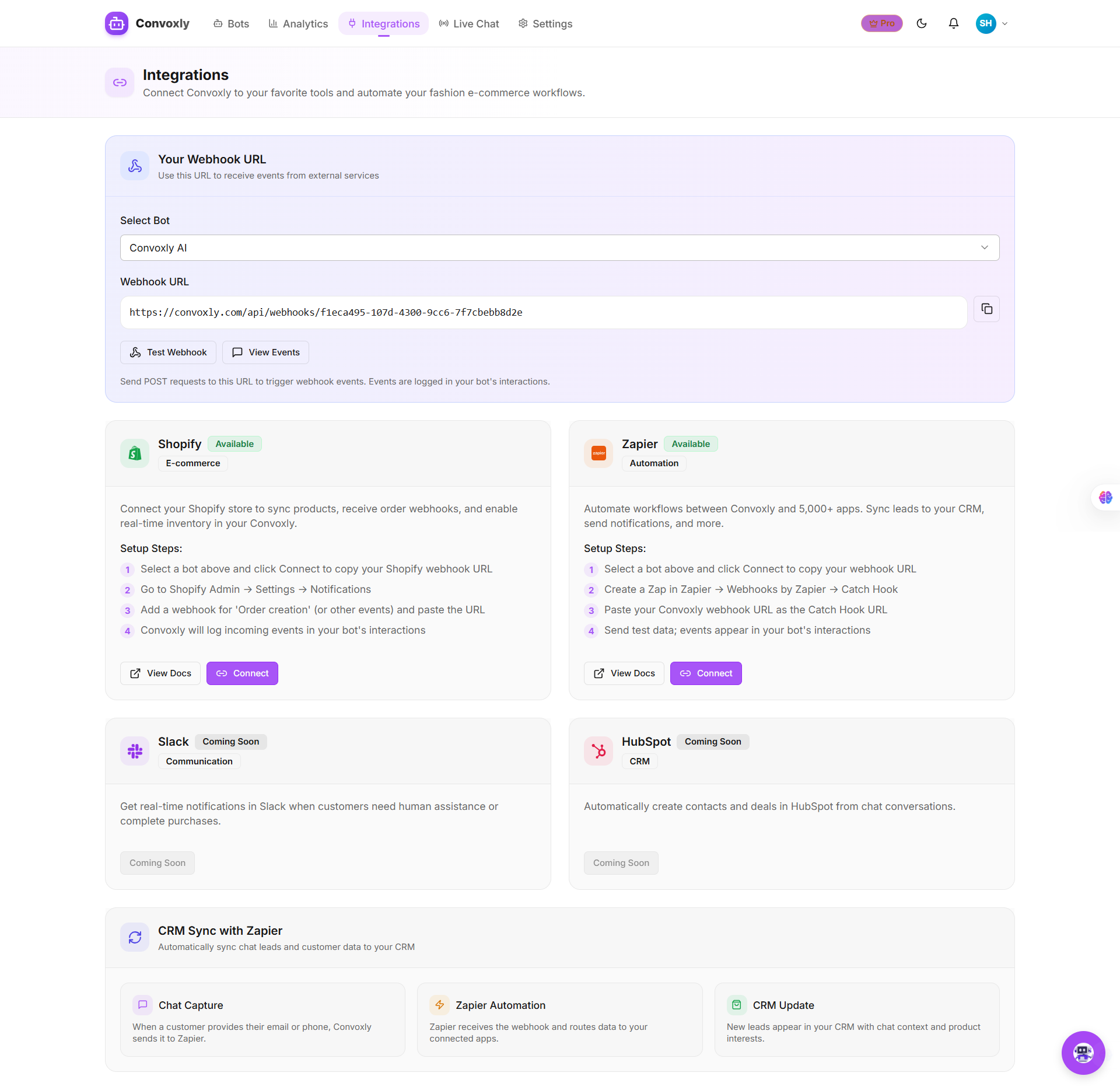Open the notifications bell

coord(953,23)
